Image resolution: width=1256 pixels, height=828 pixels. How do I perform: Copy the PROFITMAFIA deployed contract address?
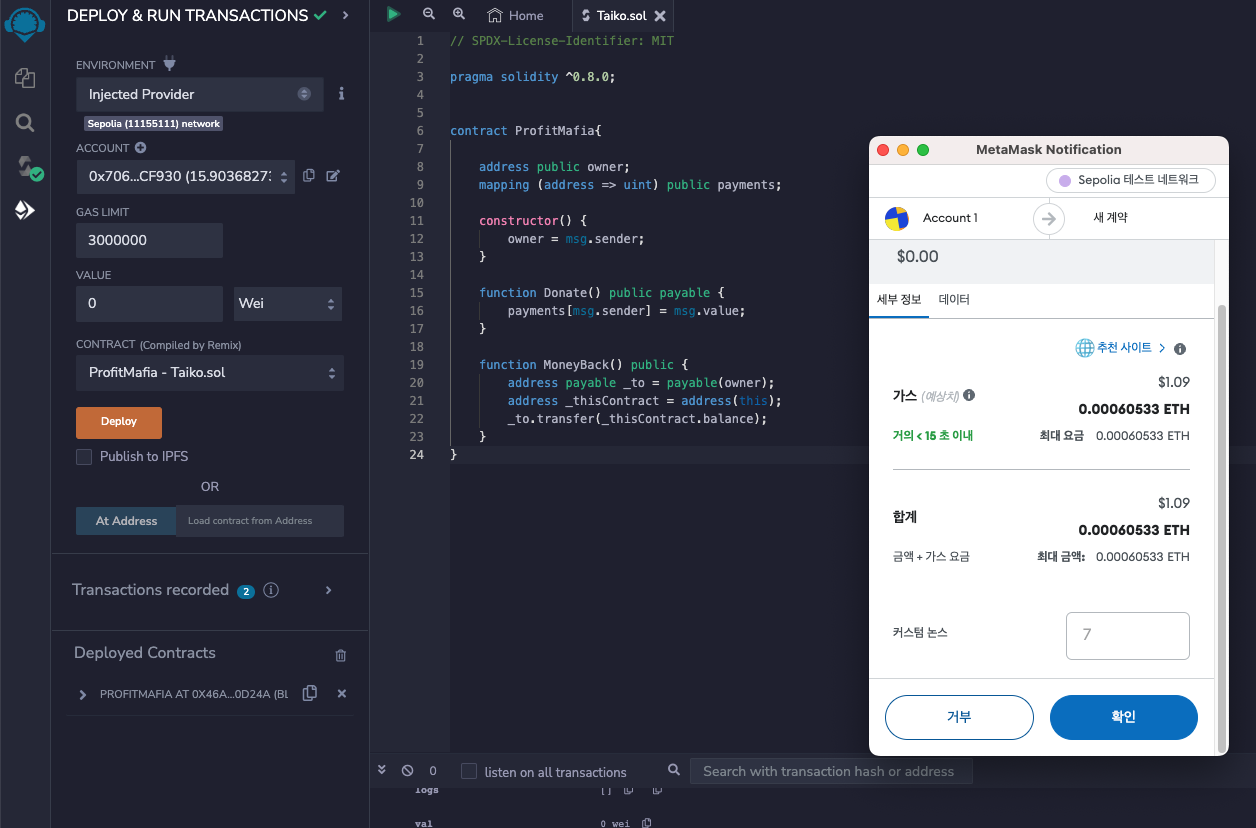(x=310, y=693)
